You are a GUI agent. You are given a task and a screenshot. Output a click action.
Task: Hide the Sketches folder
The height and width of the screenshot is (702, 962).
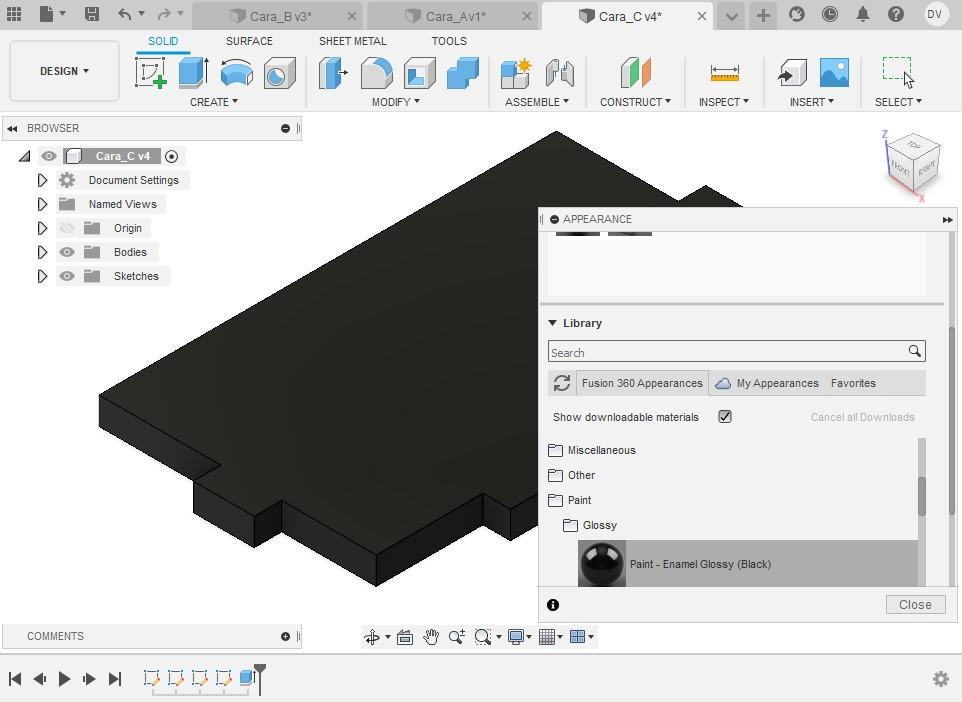coord(67,276)
